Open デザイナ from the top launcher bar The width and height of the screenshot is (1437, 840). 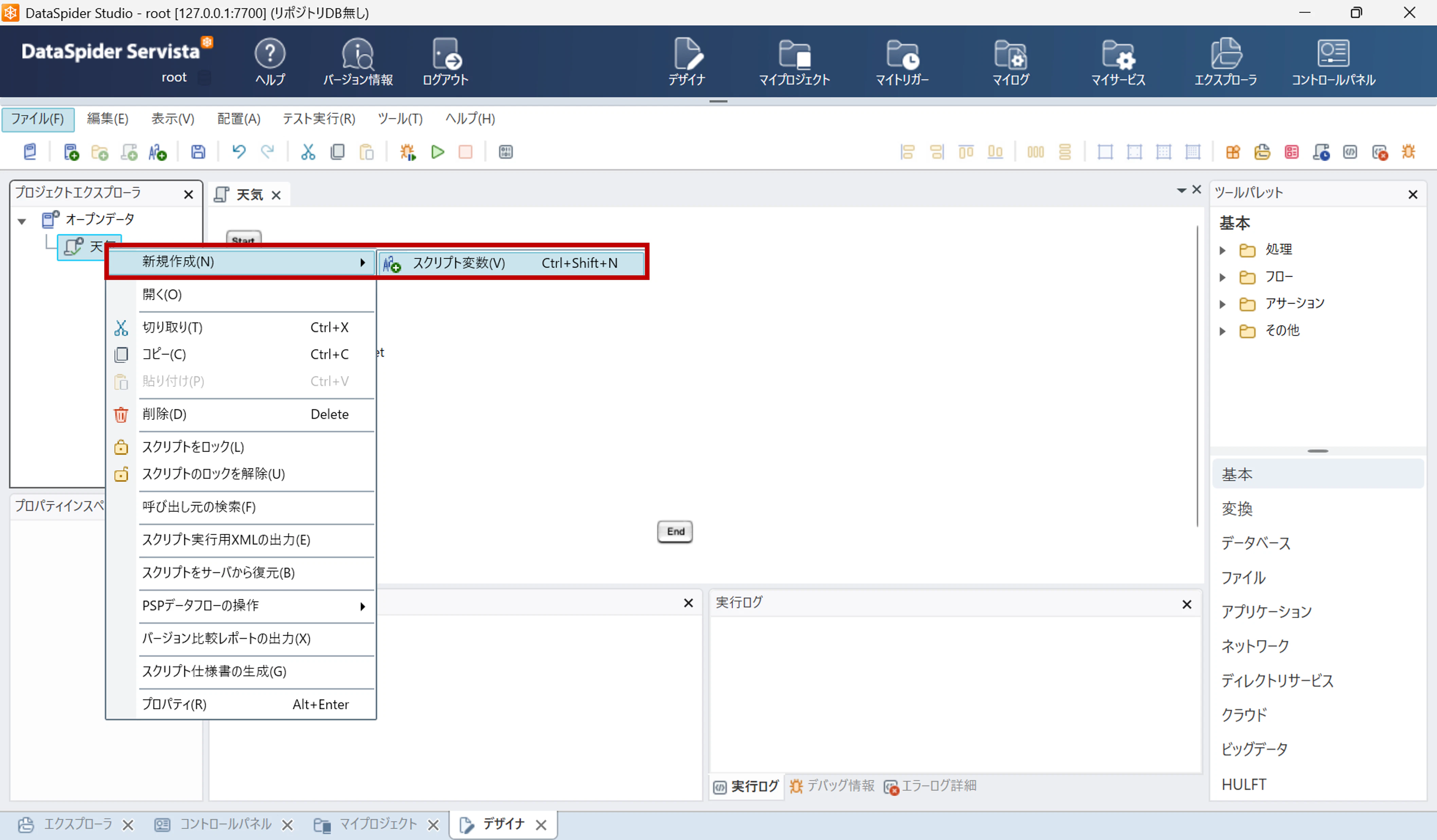pos(687,61)
